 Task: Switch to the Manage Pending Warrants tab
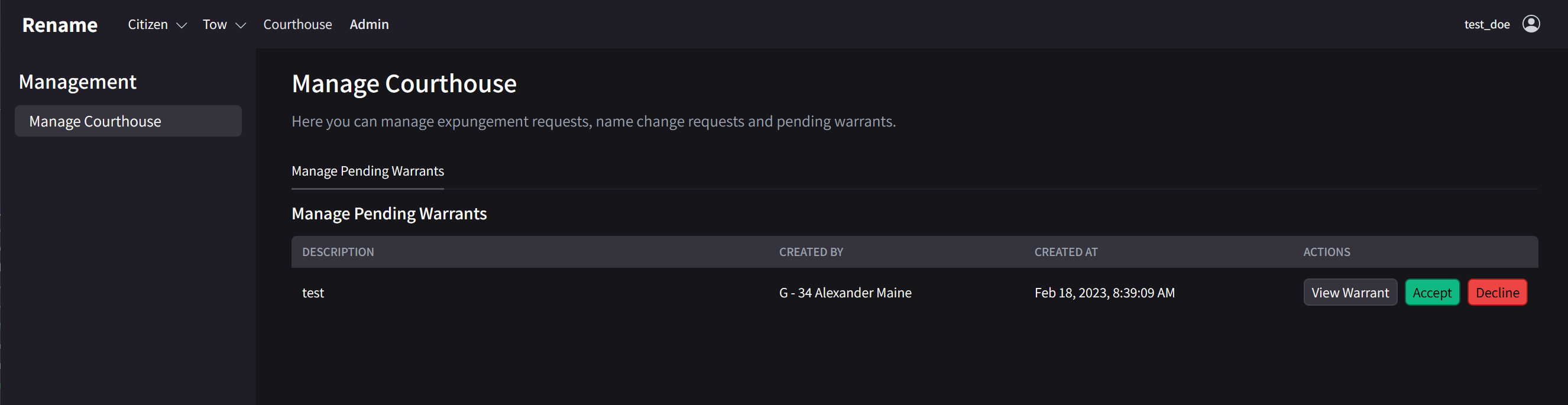click(x=368, y=171)
